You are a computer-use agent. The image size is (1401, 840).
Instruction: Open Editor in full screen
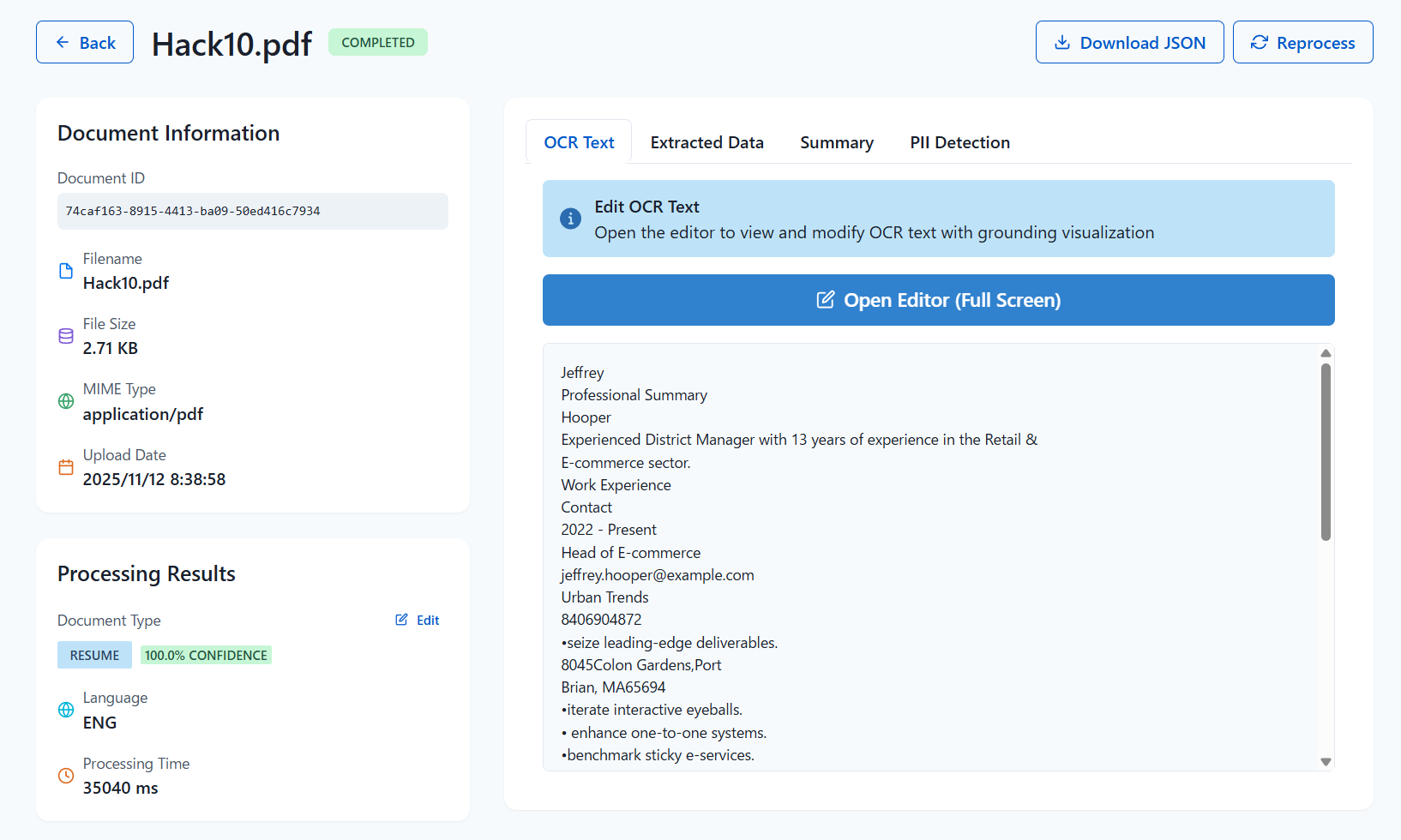938,300
